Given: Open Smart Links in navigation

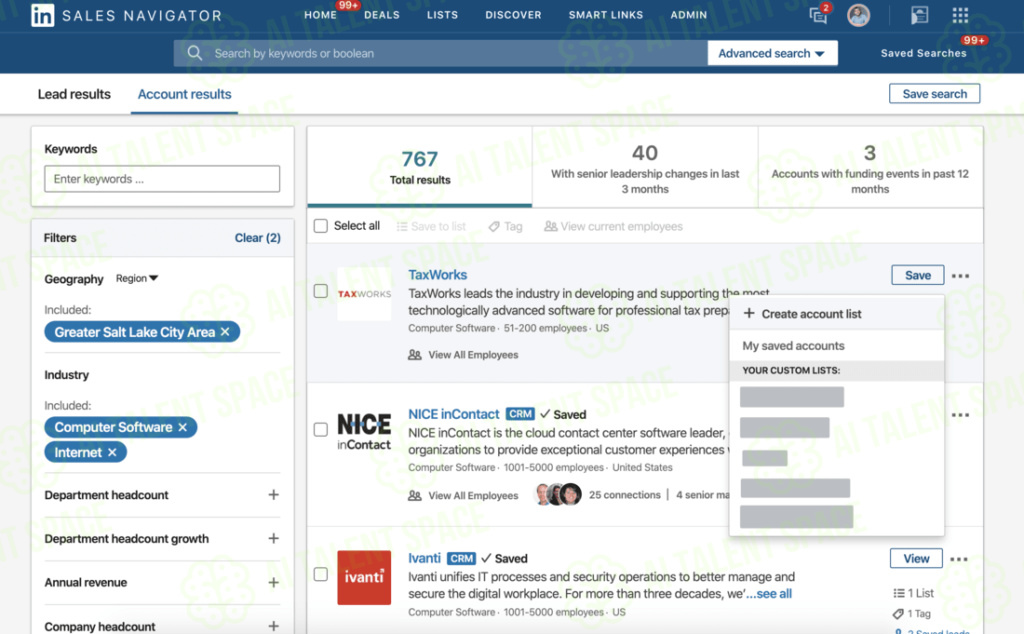Looking at the screenshot, I should (x=605, y=15).
